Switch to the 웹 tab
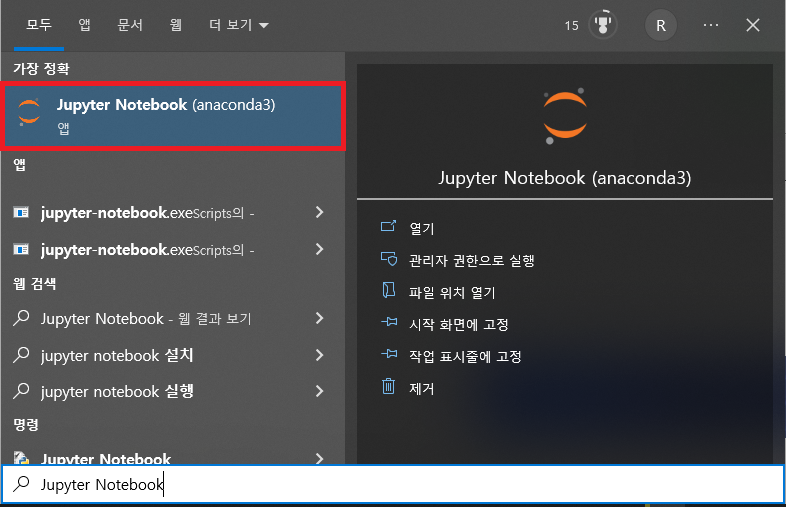Screen dimensions: 786x507 point(175,25)
